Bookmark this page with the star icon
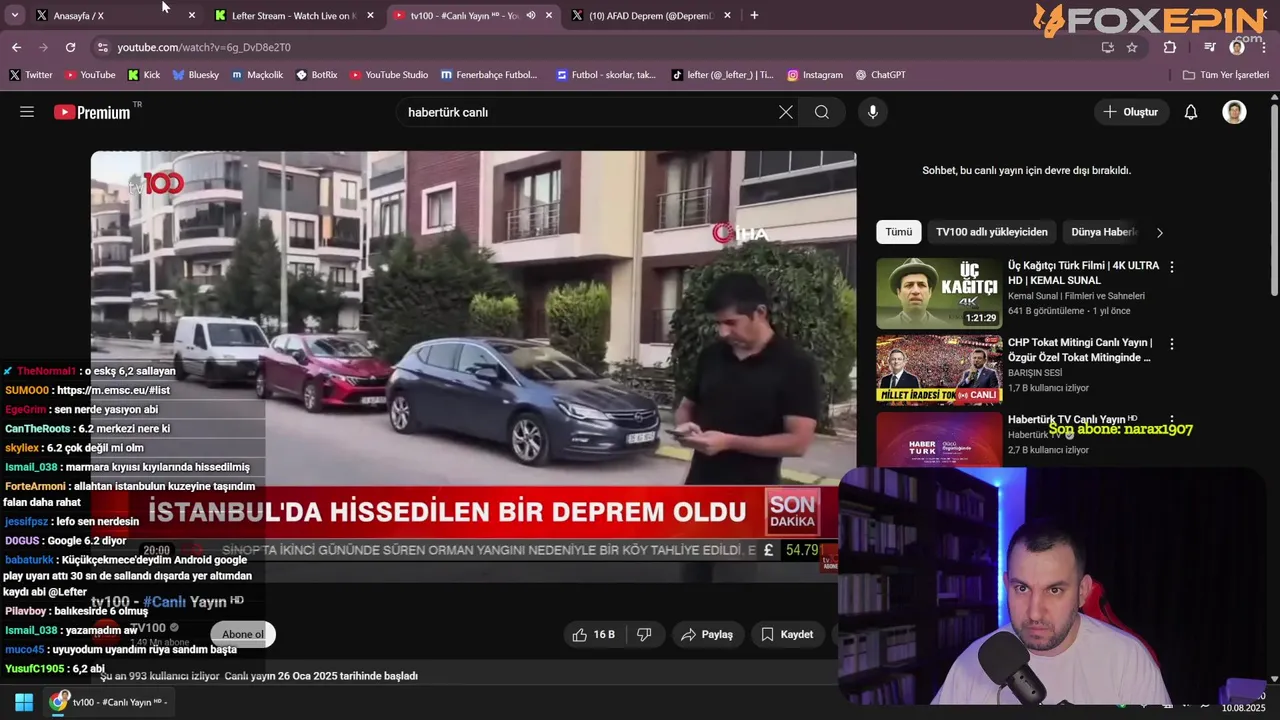Viewport: 1280px width, 720px height. click(1132, 47)
